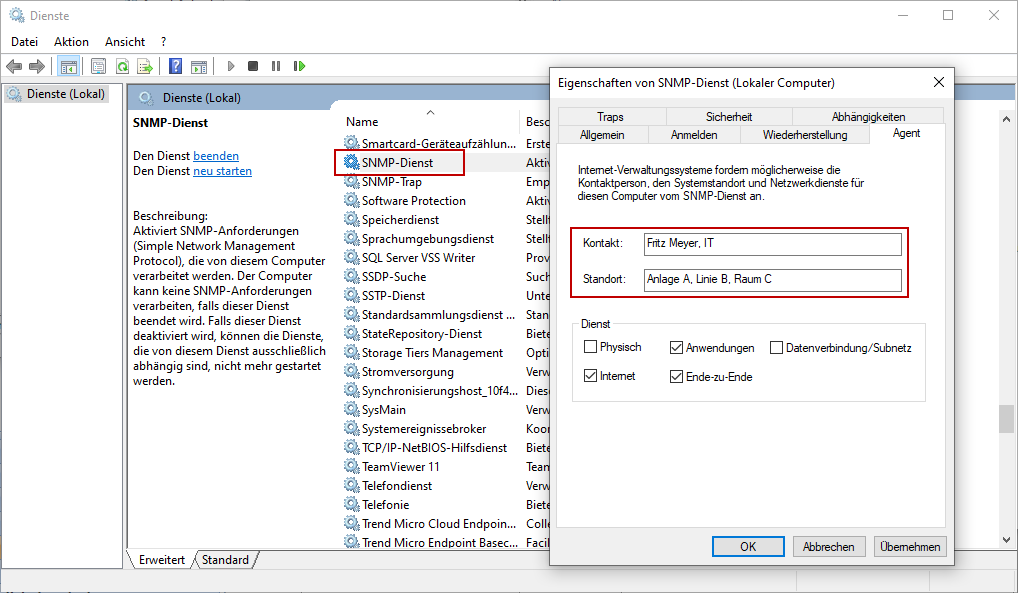Screen dimensions: 1018x593
Task: Switch to the Traps tab
Action: click(x=610, y=116)
